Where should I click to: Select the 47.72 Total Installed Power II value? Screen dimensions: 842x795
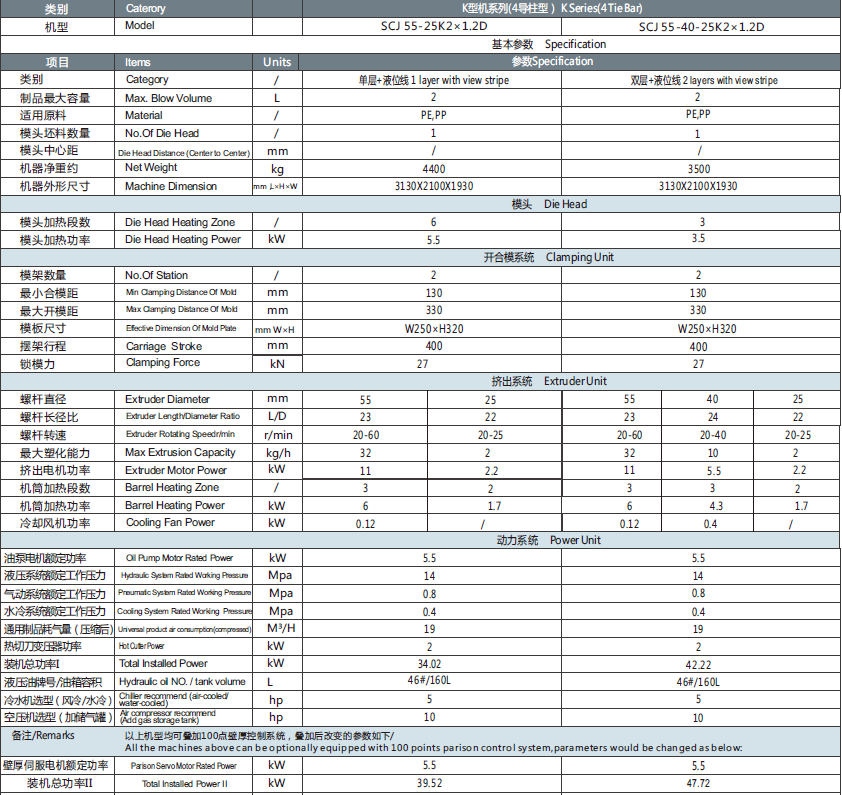pos(699,783)
